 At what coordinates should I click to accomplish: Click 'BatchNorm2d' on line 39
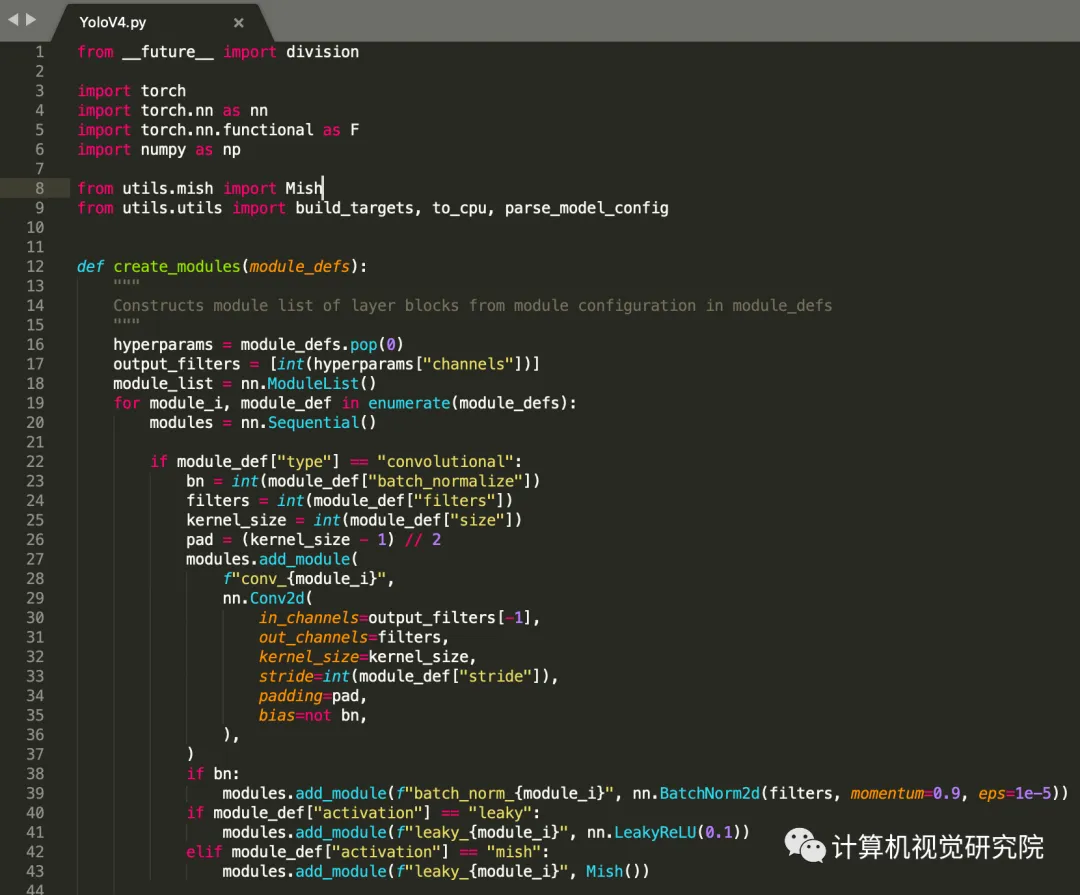[x=709, y=793]
